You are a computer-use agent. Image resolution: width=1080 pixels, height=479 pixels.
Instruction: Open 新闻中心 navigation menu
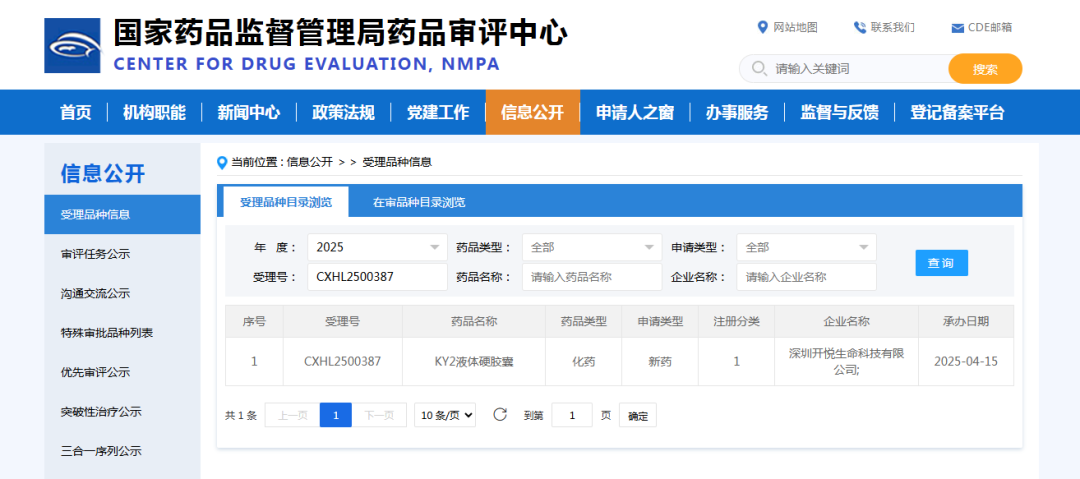coord(249,112)
